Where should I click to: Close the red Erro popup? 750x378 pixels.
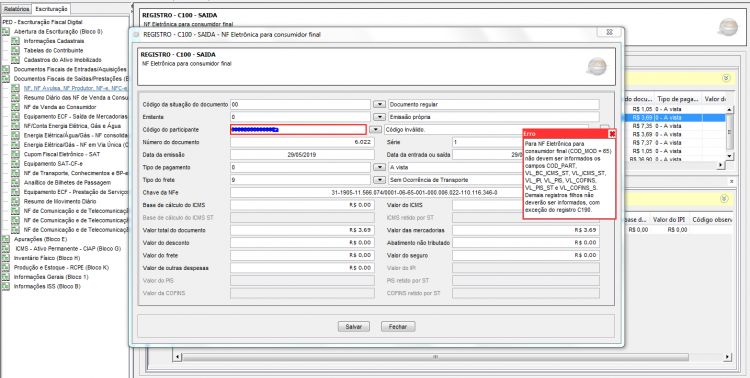coord(612,134)
